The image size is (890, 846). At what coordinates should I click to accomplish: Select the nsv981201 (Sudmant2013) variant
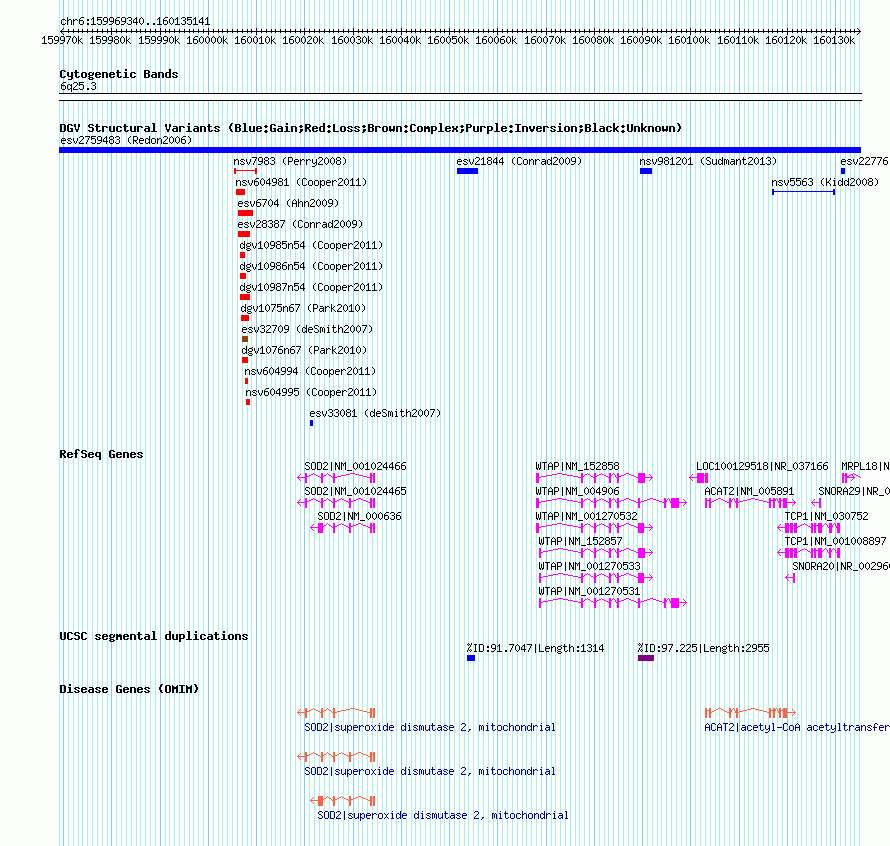pyautogui.click(x=646, y=171)
